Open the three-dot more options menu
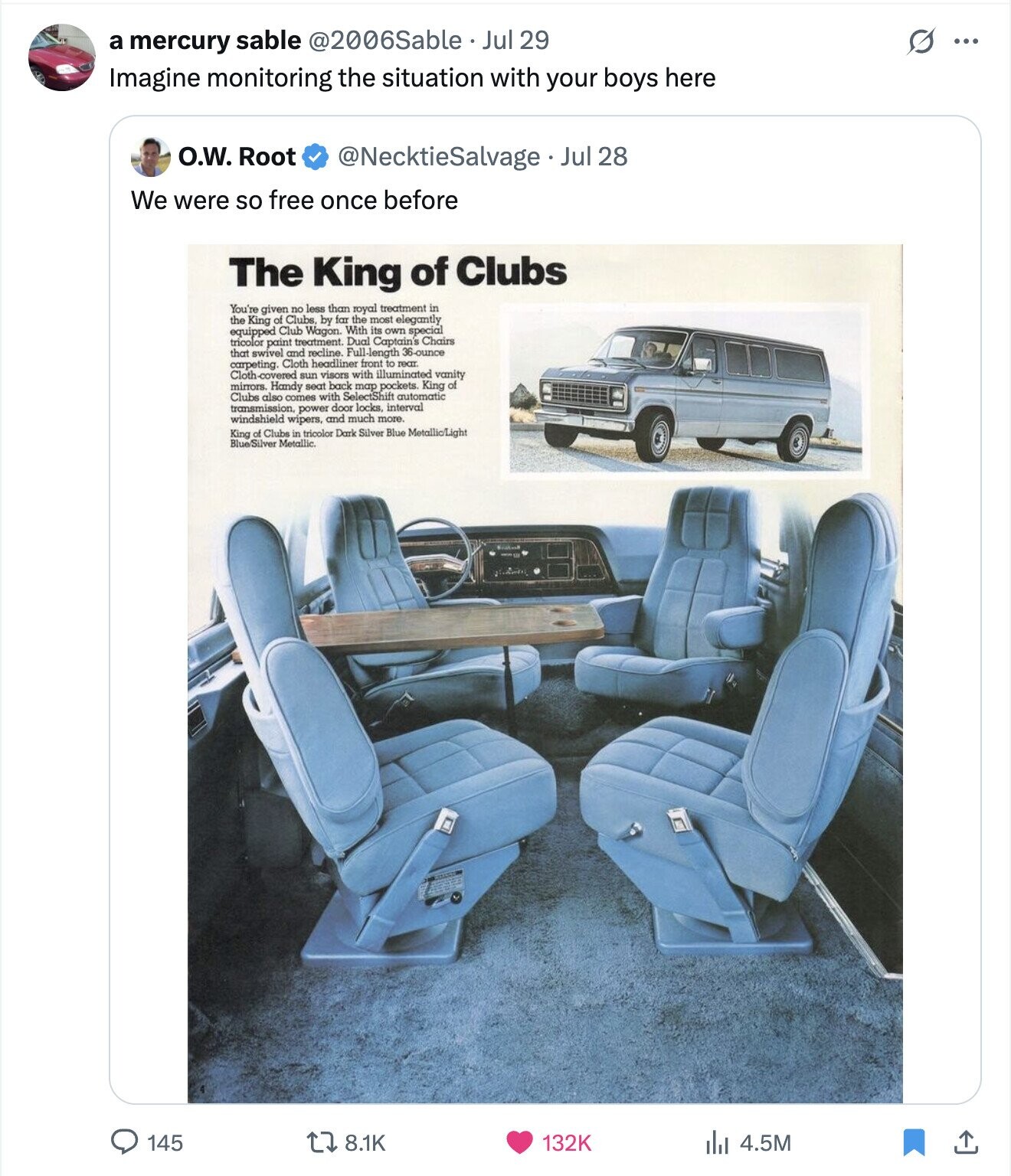 pos(966,41)
